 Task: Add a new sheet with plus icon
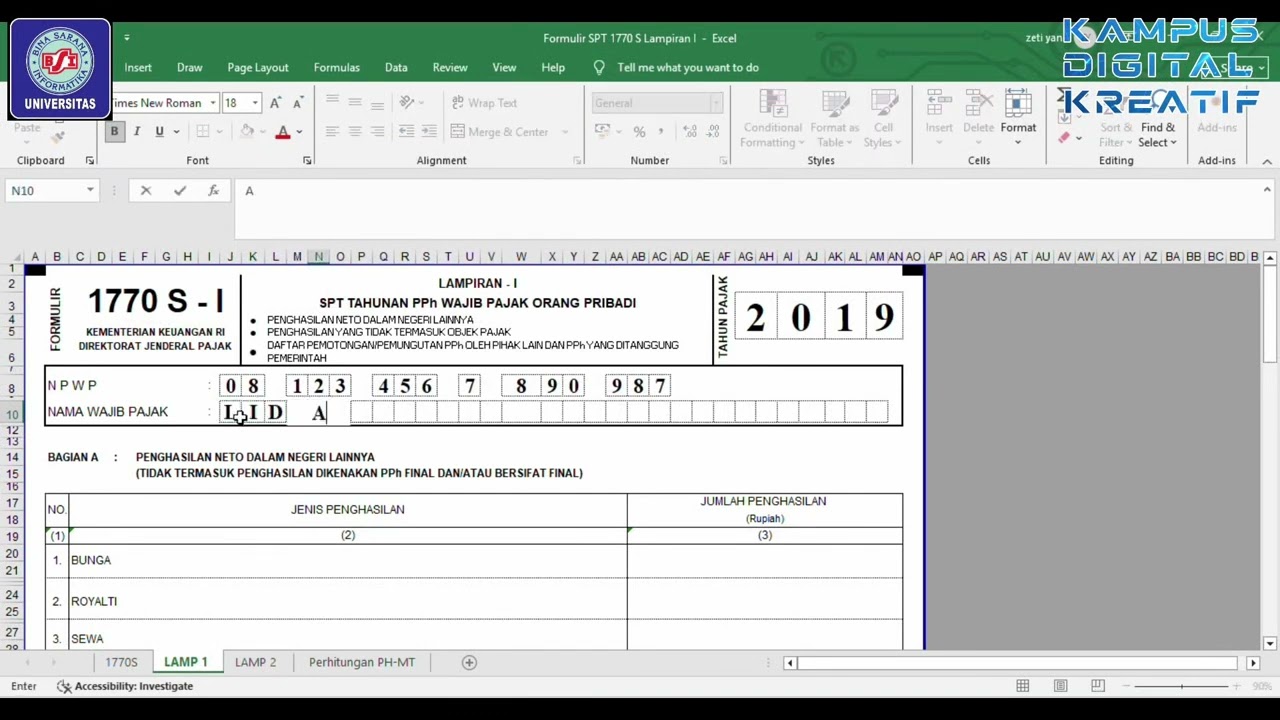pos(469,662)
